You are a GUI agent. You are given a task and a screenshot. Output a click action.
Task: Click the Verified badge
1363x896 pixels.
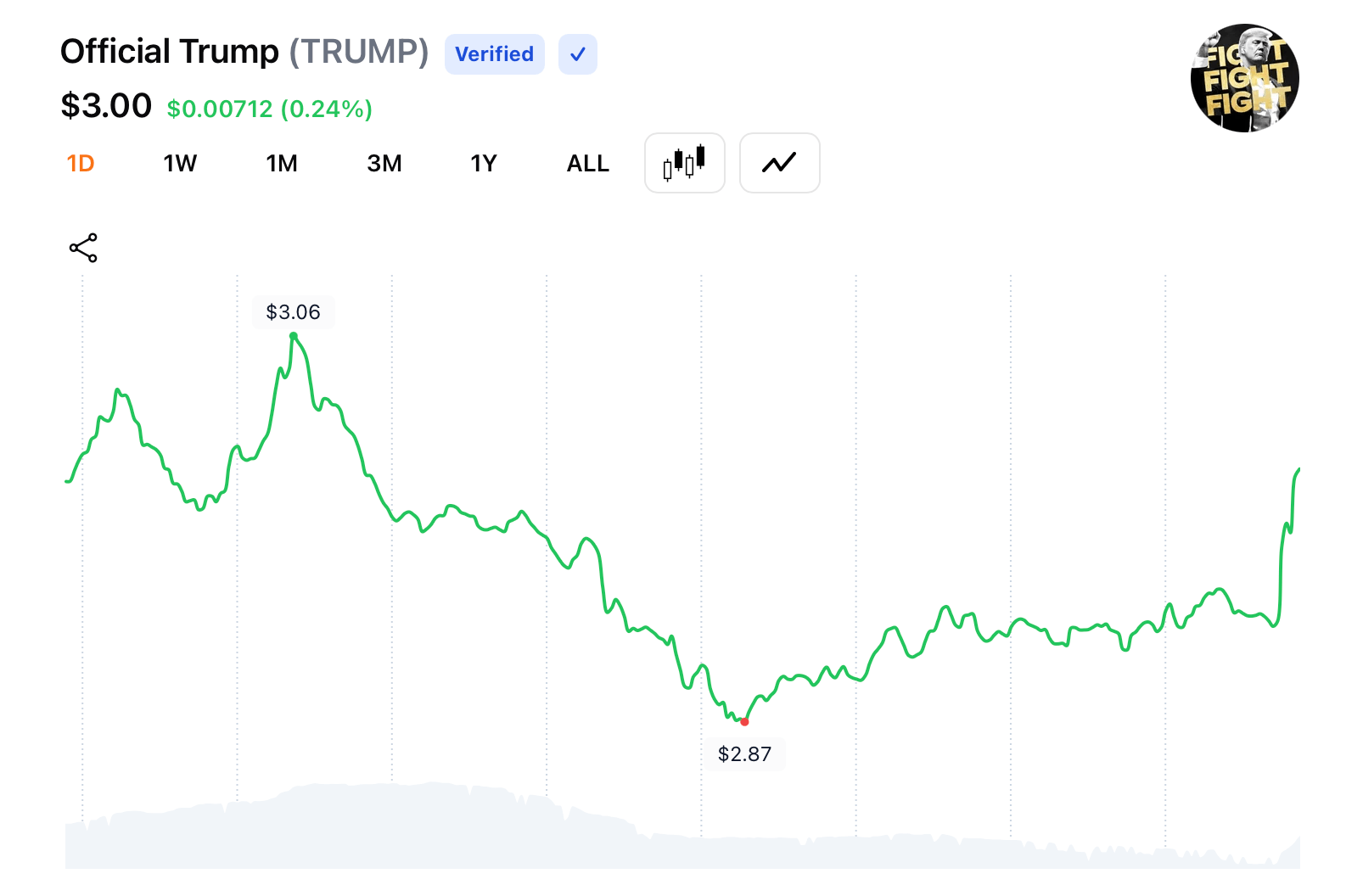(x=495, y=53)
